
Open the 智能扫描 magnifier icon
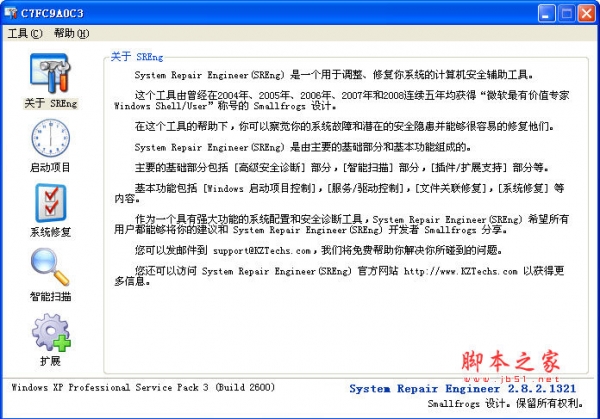(x=50, y=267)
